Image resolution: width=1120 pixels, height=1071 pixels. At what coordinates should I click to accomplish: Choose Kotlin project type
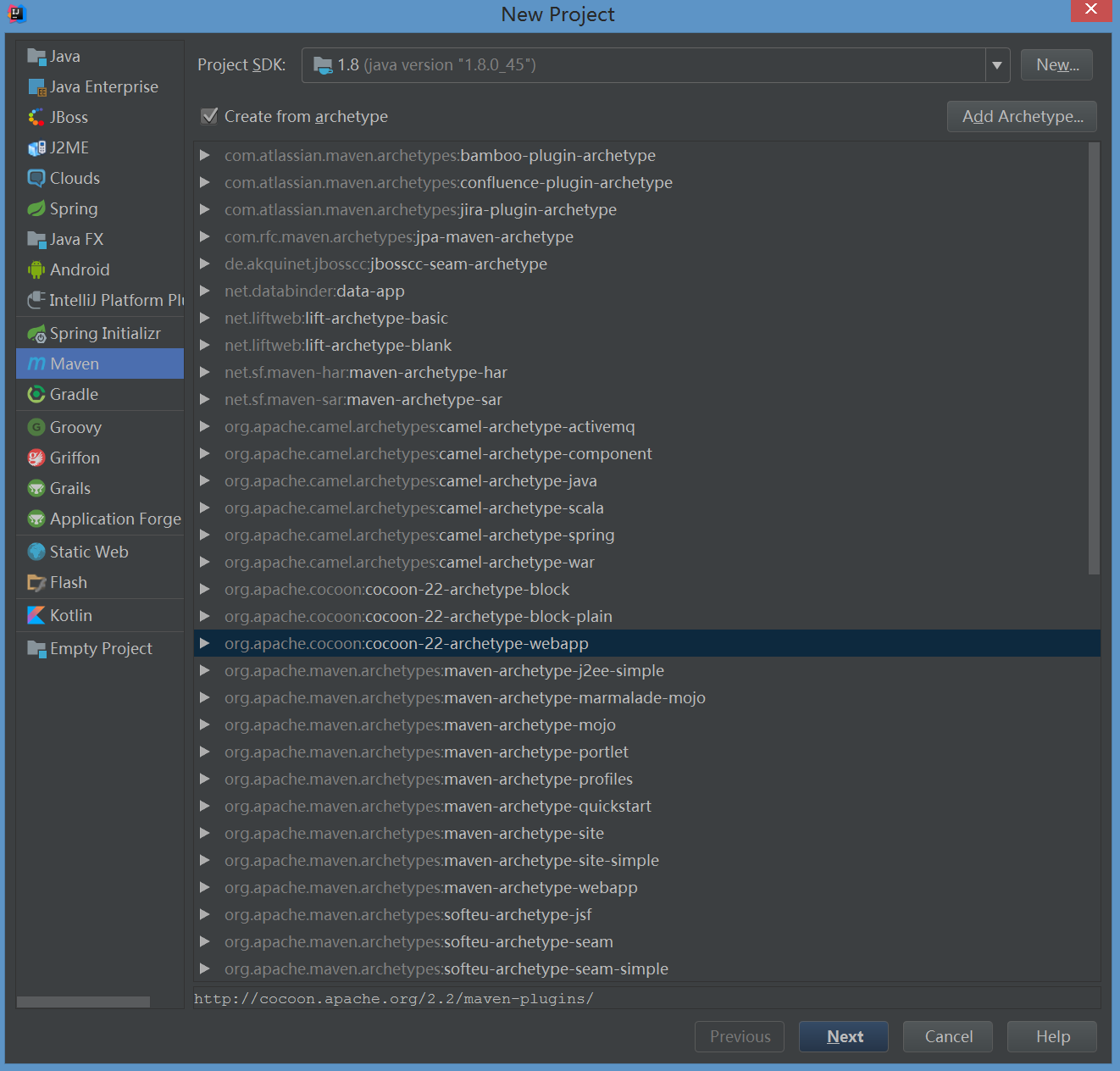(x=100, y=616)
